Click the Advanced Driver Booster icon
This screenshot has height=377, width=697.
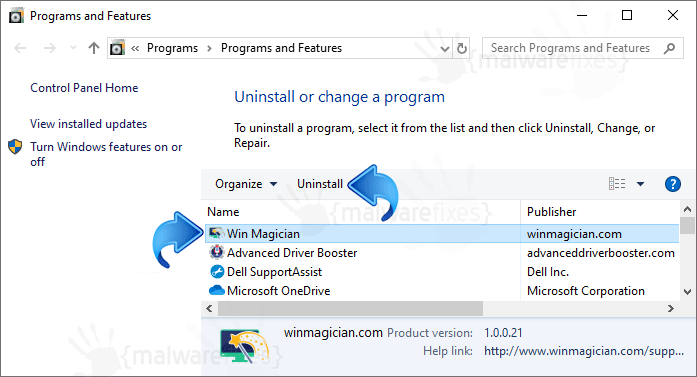(216, 252)
